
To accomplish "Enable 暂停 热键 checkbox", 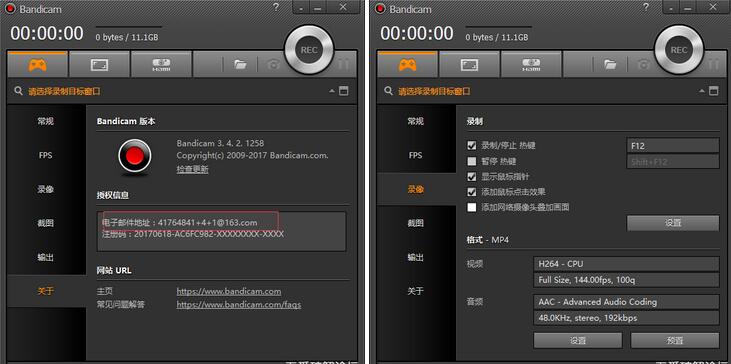I will [x=472, y=162].
